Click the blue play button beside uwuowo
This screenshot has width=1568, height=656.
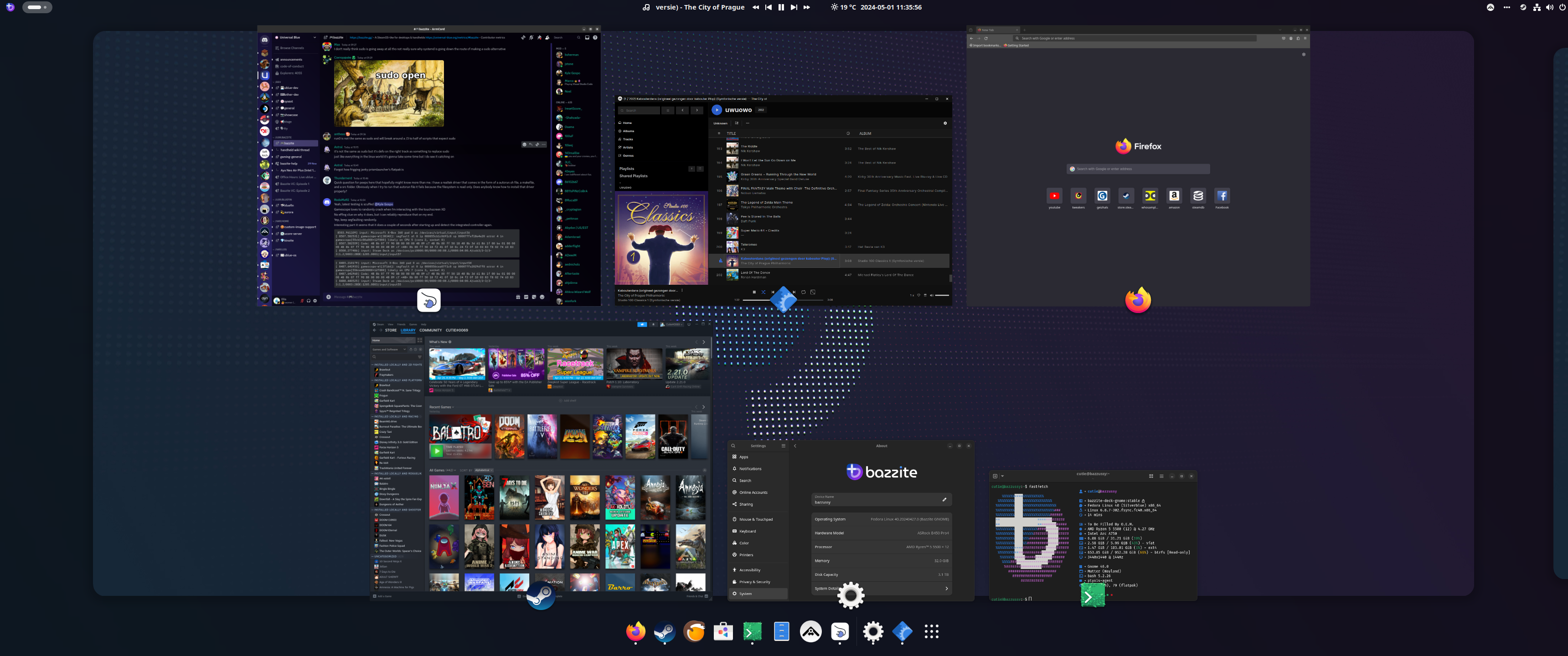click(x=717, y=110)
